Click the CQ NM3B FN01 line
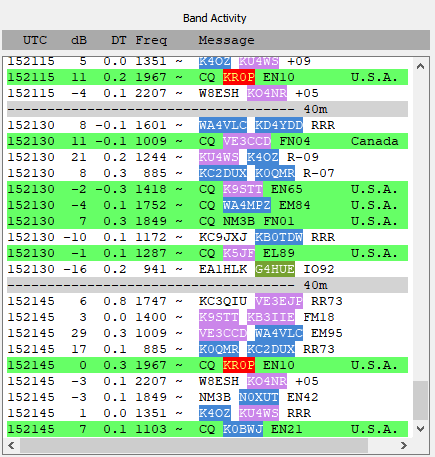The width and height of the screenshot is (435, 457). click(207, 221)
